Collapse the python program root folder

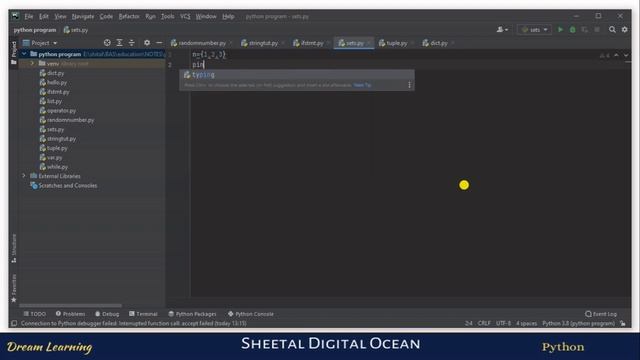point(24,54)
